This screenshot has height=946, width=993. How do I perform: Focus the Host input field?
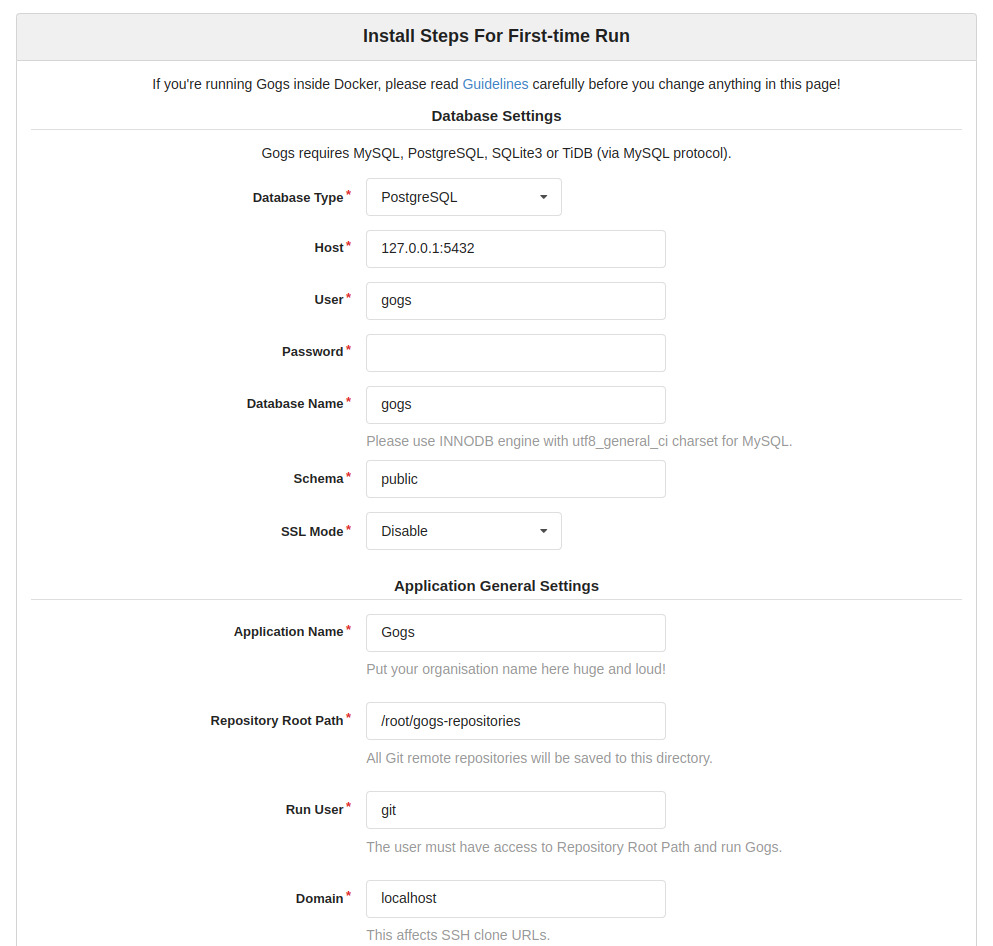(x=515, y=249)
